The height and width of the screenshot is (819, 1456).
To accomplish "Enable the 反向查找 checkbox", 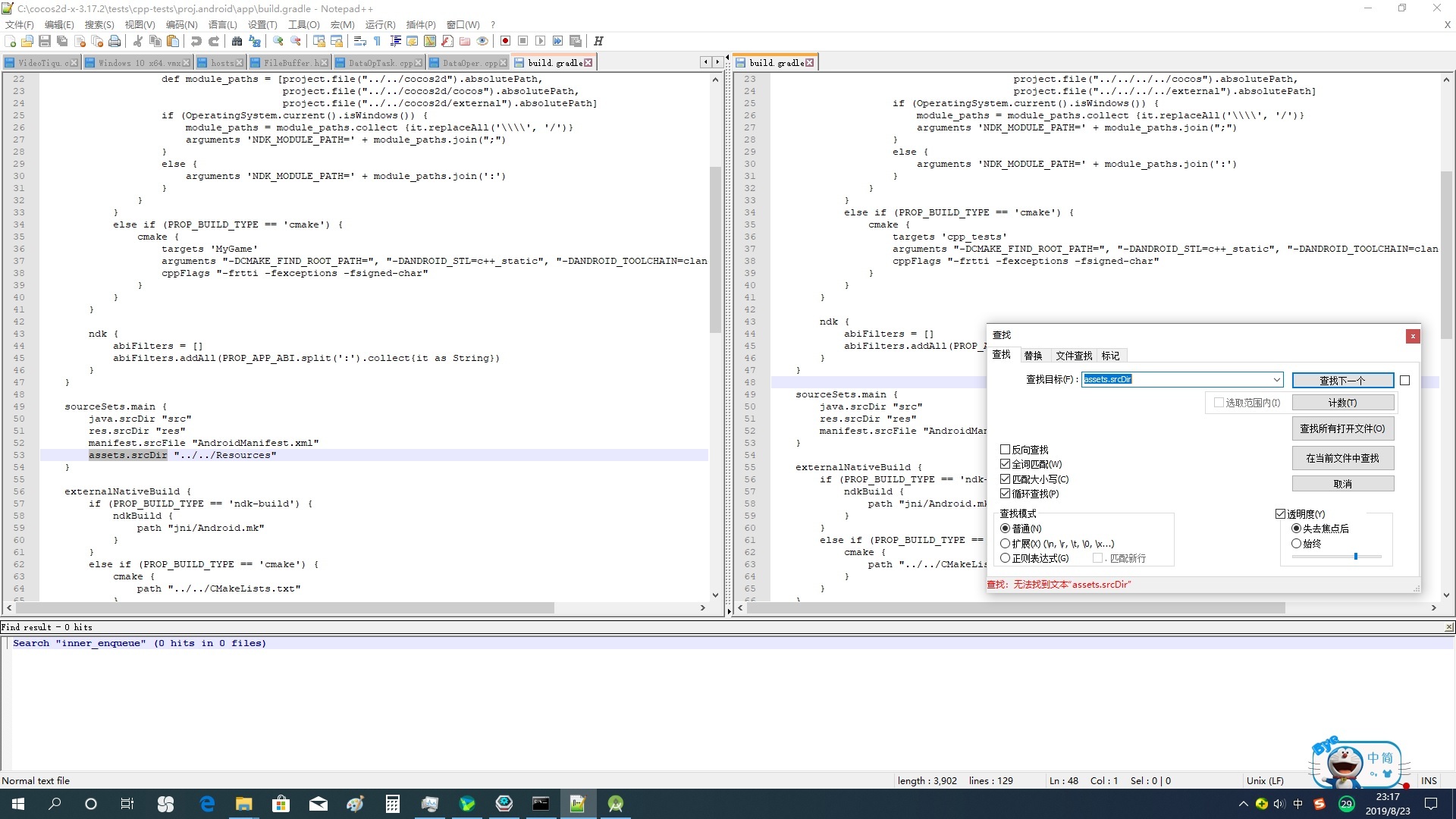I will (1006, 450).
